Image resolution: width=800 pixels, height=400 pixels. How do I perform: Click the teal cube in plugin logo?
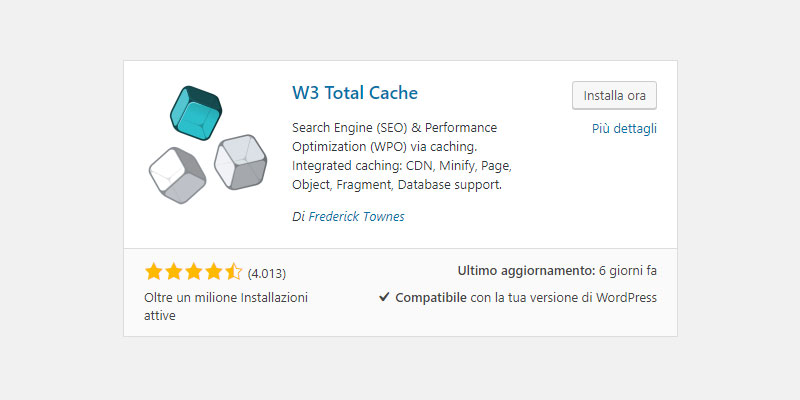coord(196,113)
